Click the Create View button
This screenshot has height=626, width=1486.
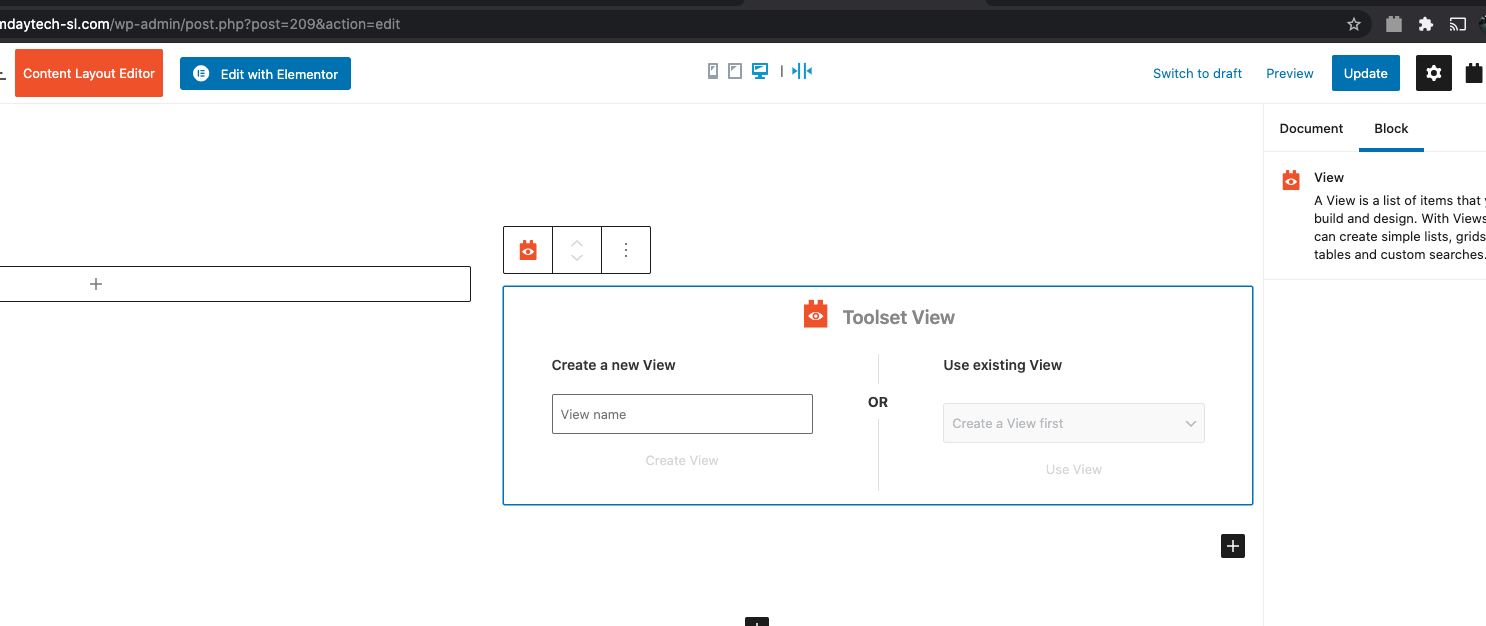[x=682, y=461]
